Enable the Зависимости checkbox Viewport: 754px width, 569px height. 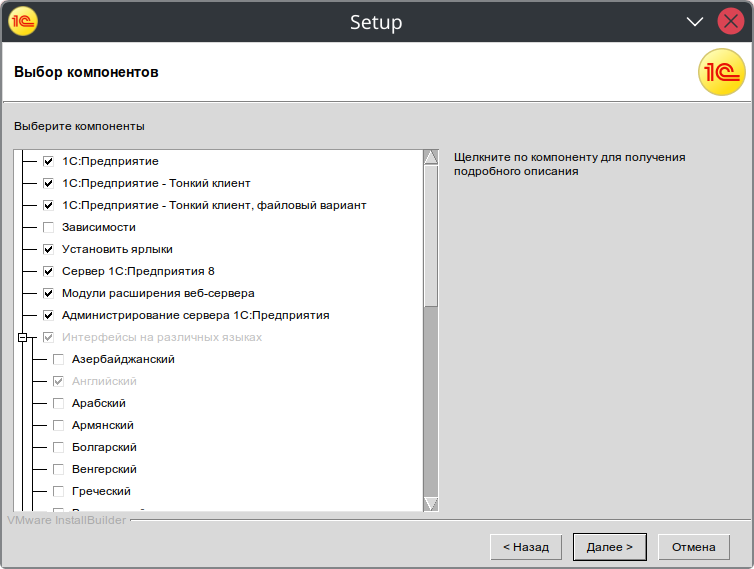coord(48,227)
